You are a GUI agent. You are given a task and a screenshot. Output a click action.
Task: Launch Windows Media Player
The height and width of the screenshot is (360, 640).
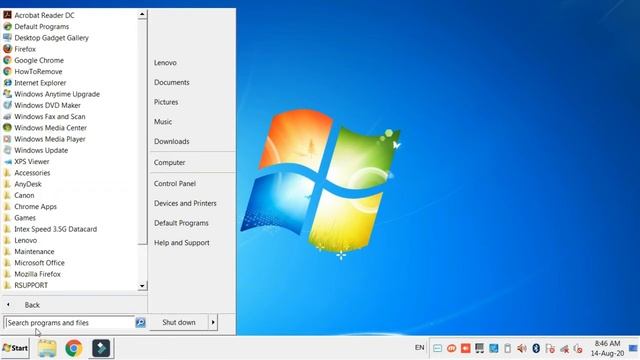point(44,139)
